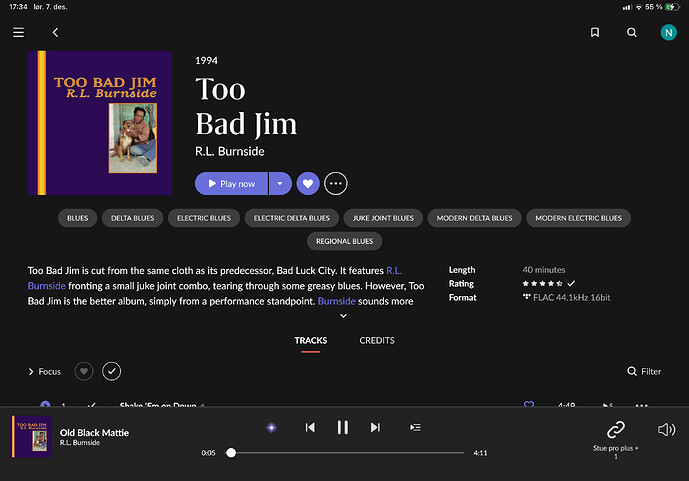Screen dimensions: 689x481
Task: Click the 40 minutes length value
Action: [x=544, y=270]
